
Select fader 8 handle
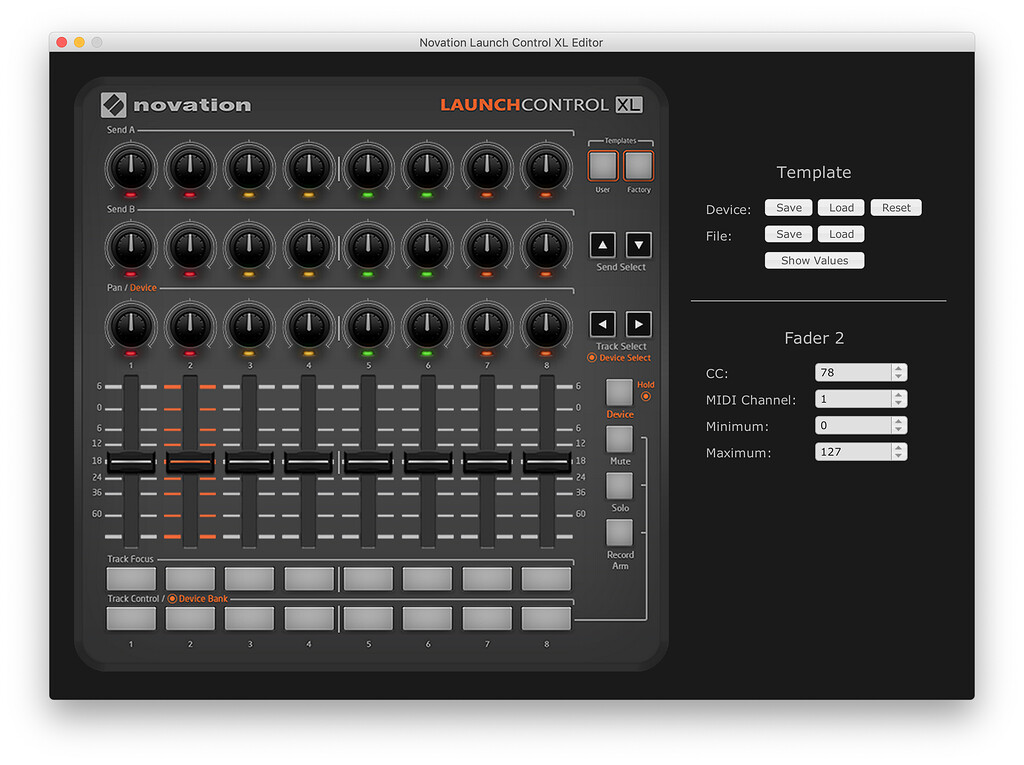click(546, 462)
